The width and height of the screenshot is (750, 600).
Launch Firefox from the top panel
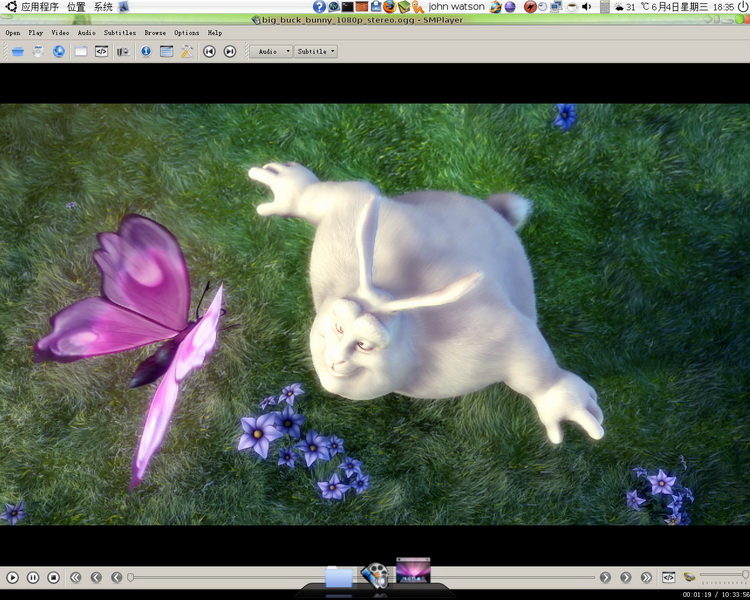point(390,7)
